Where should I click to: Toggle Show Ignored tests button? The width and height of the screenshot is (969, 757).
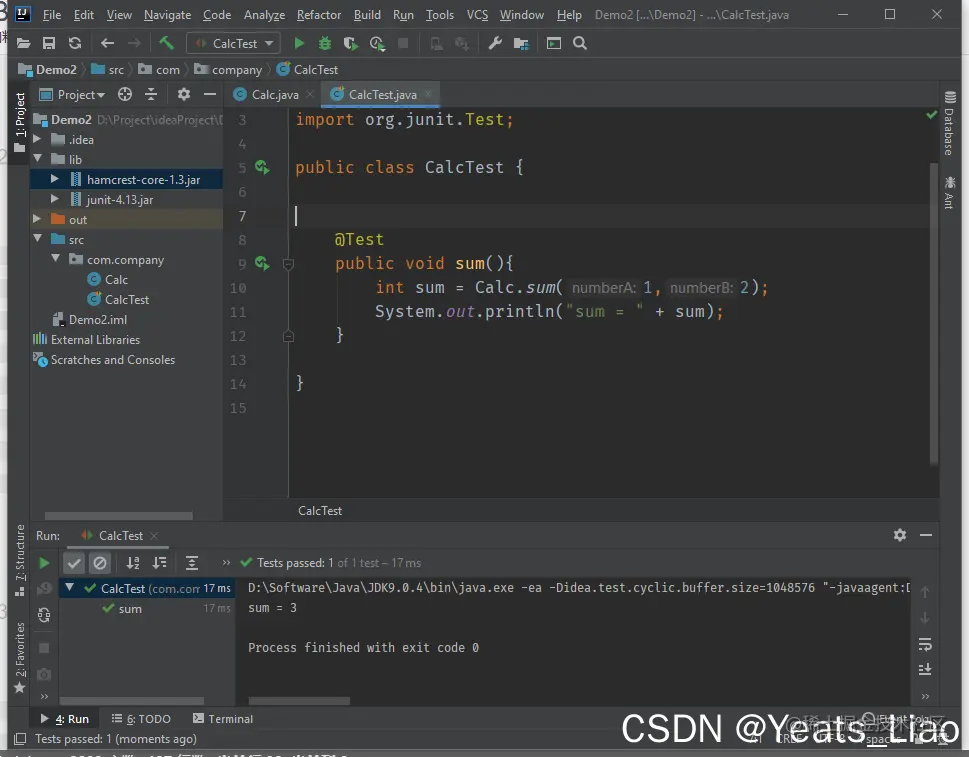[x=99, y=563]
